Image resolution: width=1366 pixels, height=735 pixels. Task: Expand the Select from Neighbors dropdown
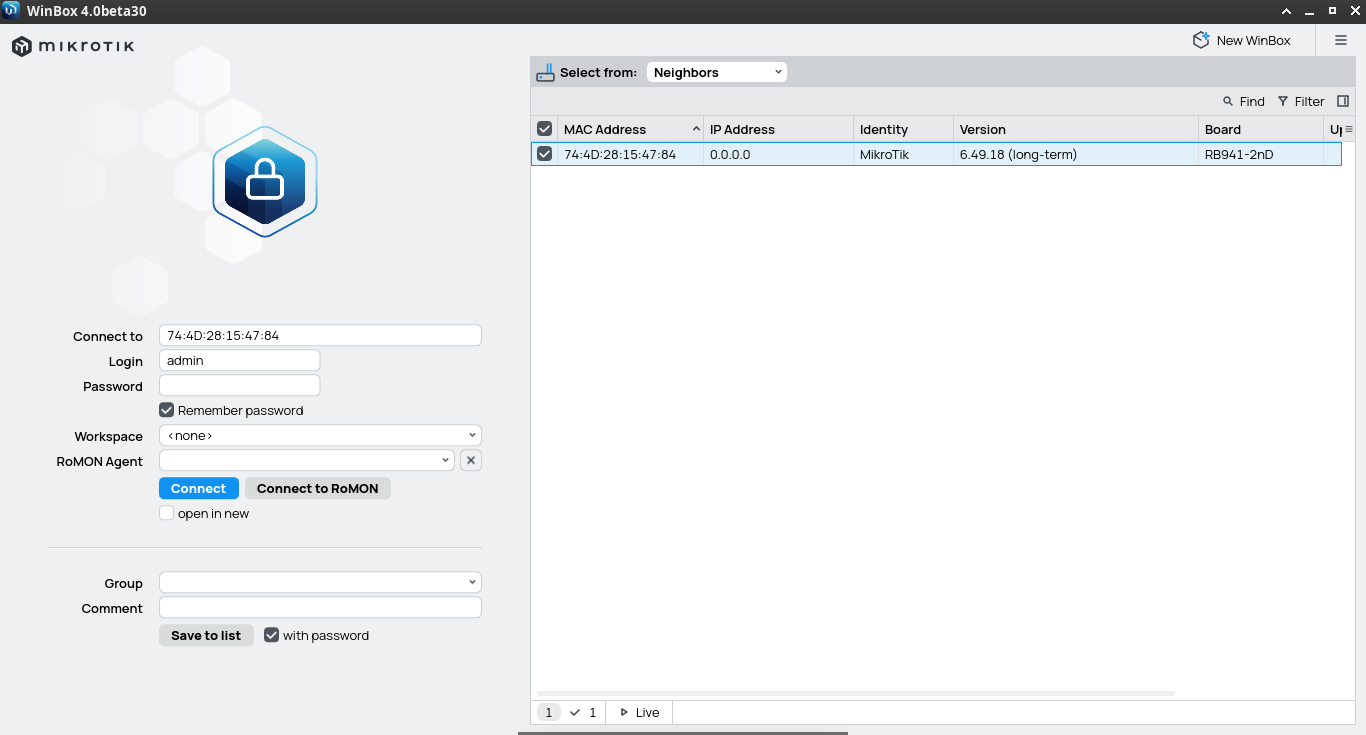(x=716, y=72)
